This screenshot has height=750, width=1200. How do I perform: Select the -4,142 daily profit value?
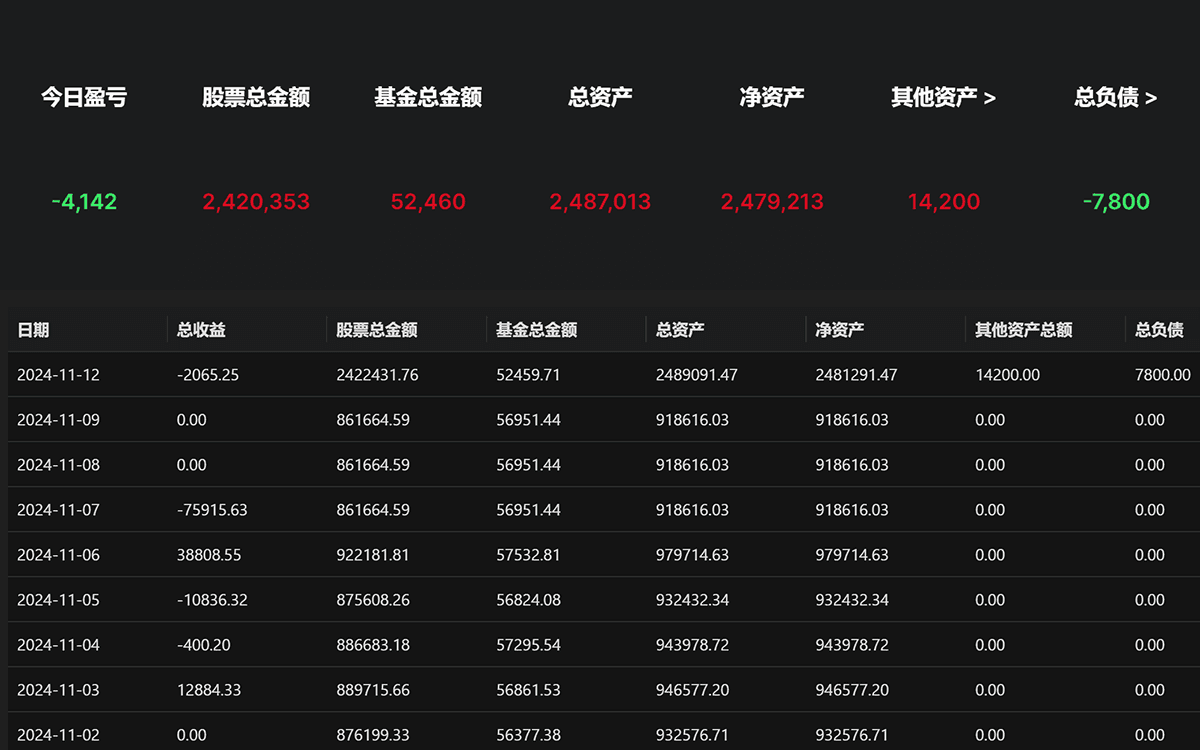tap(84, 202)
